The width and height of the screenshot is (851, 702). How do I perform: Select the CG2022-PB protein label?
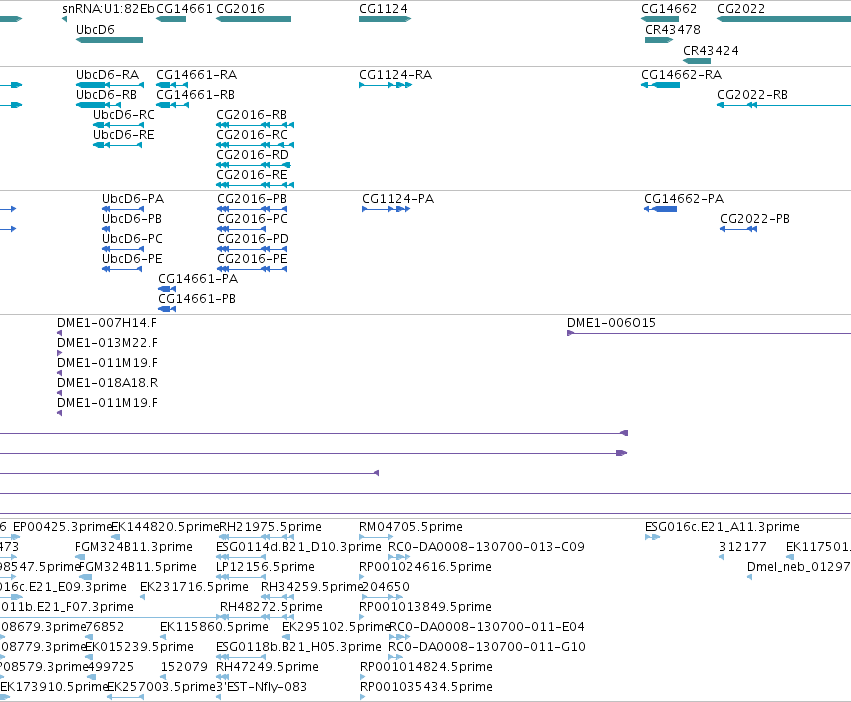tap(755, 219)
